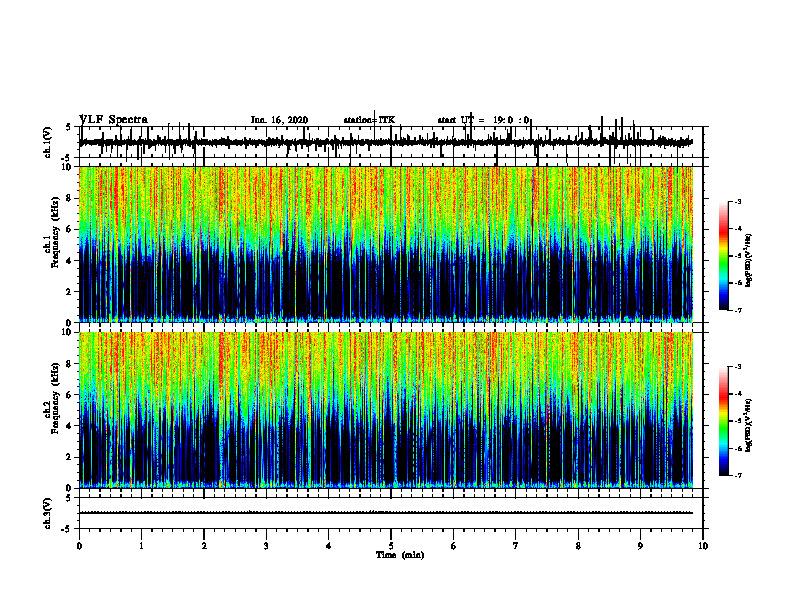Click the ch.1 colorbar log(PSD) unit label
This screenshot has width=792, height=612.
click(749, 261)
